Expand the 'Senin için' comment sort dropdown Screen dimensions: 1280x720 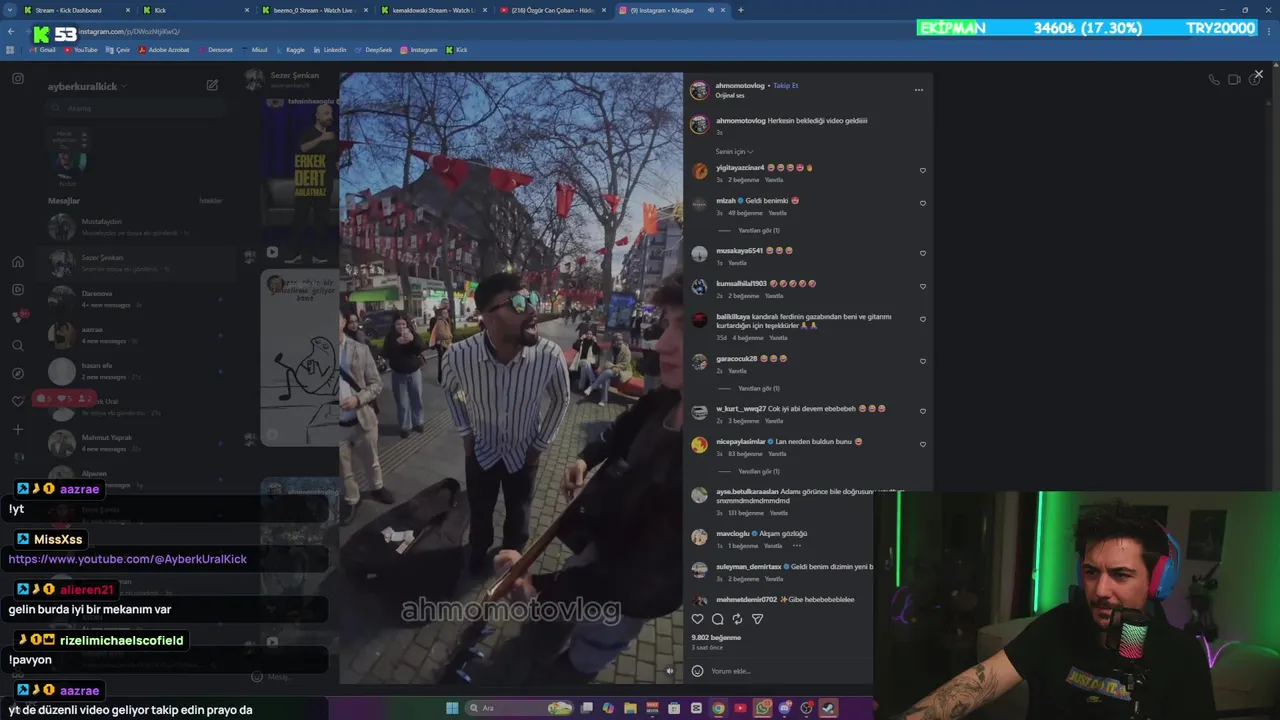click(x=734, y=152)
